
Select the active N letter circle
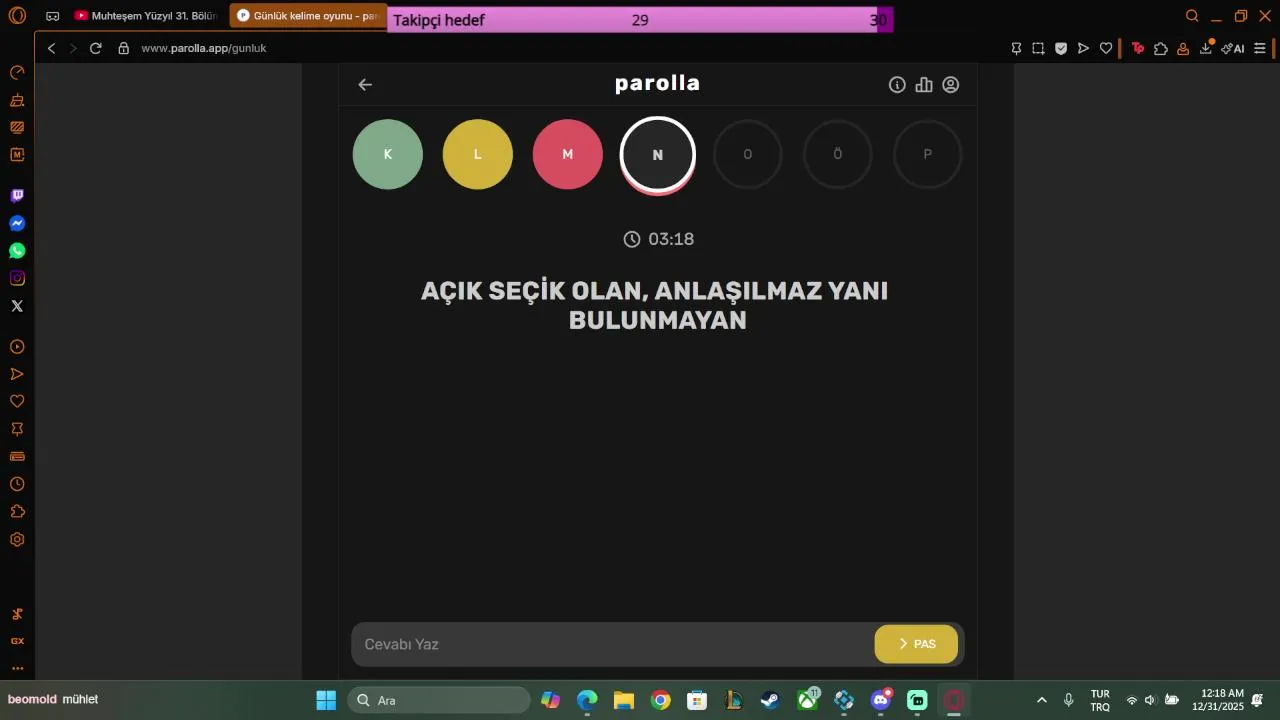[x=658, y=154]
